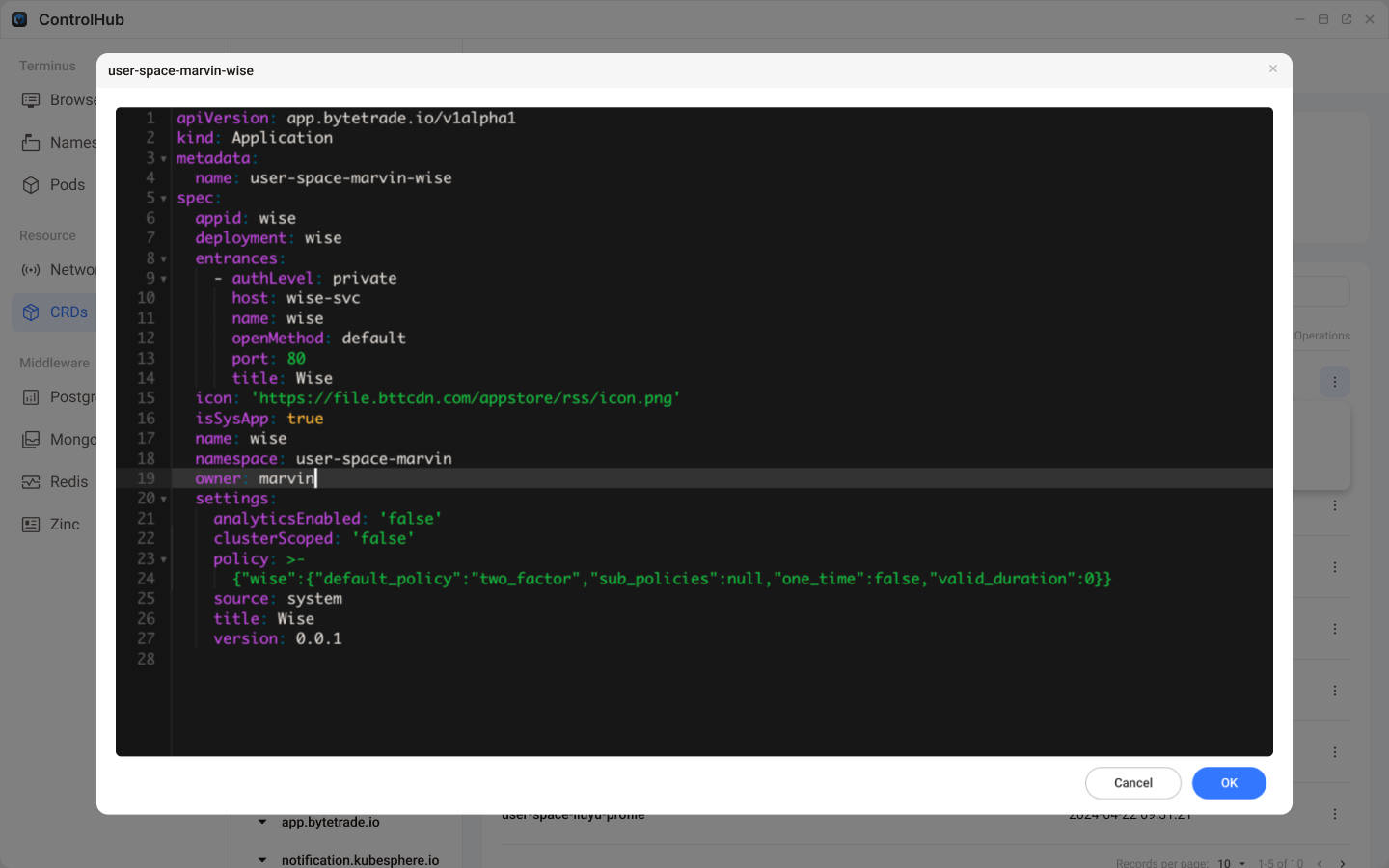The height and width of the screenshot is (868, 1389).
Task: Open the Redis middleware icon
Action: (31, 482)
